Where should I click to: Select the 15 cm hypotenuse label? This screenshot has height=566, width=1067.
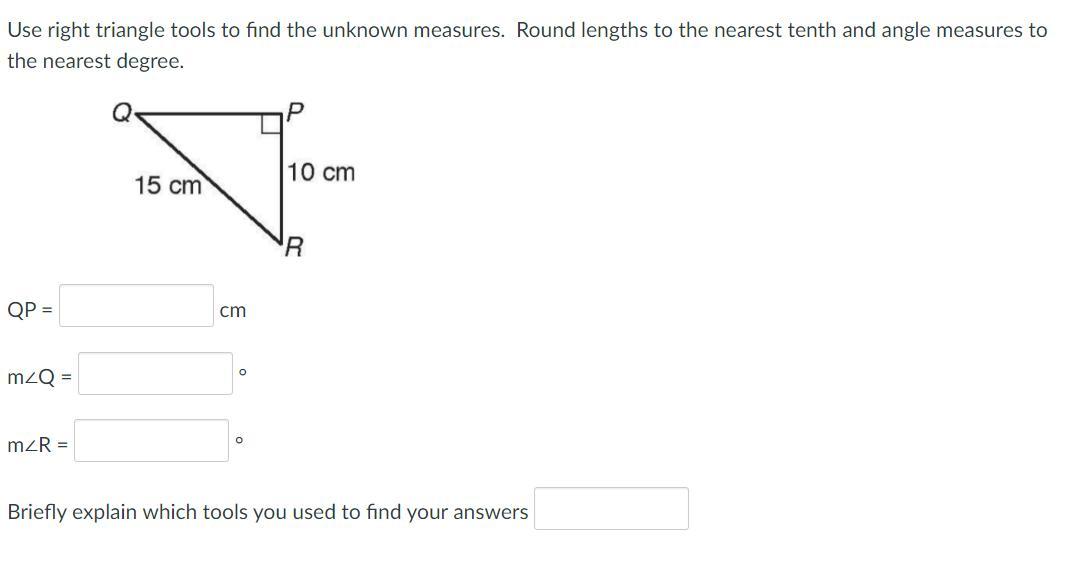pos(168,185)
